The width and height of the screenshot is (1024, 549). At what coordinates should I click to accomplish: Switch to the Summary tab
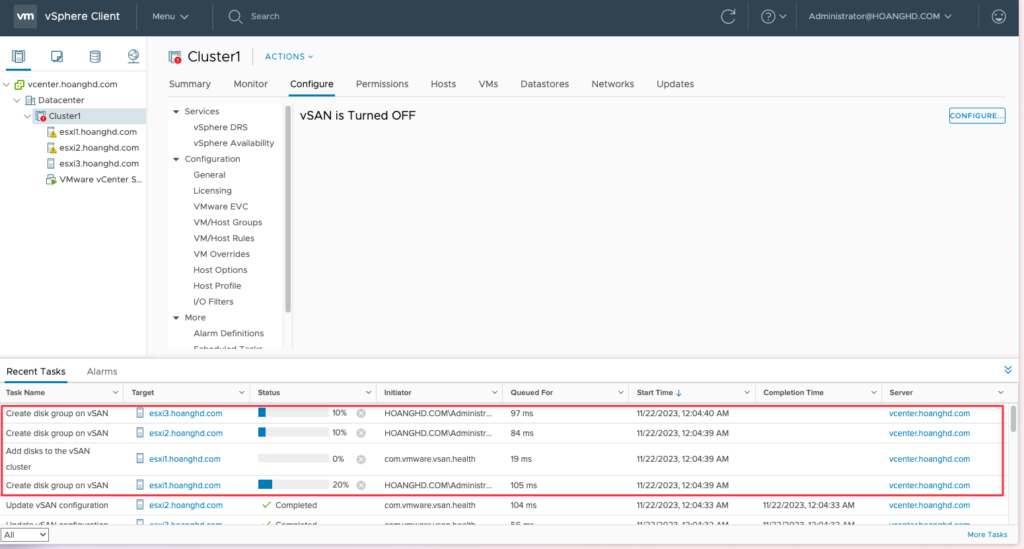click(189, 84)
